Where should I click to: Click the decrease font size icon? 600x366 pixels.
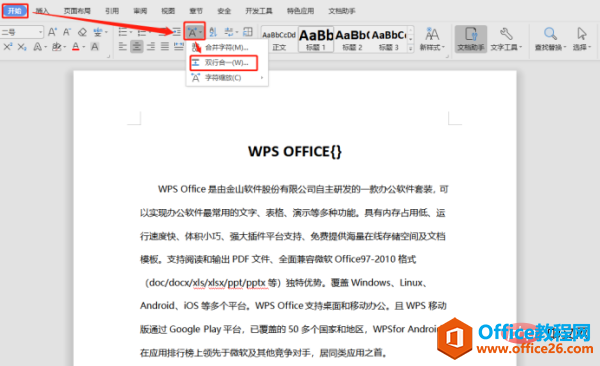click(67, 32)
